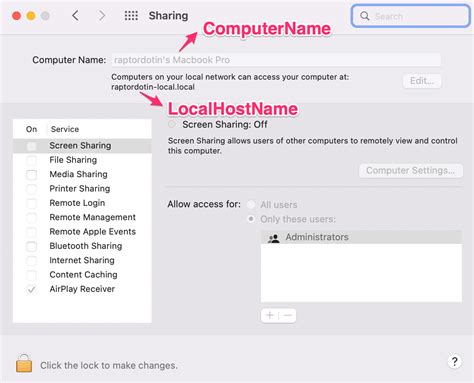Screen dimensions: 474x383
Task: Click the Screen Sharing: Off status indicator
Action: pos(172,124)
